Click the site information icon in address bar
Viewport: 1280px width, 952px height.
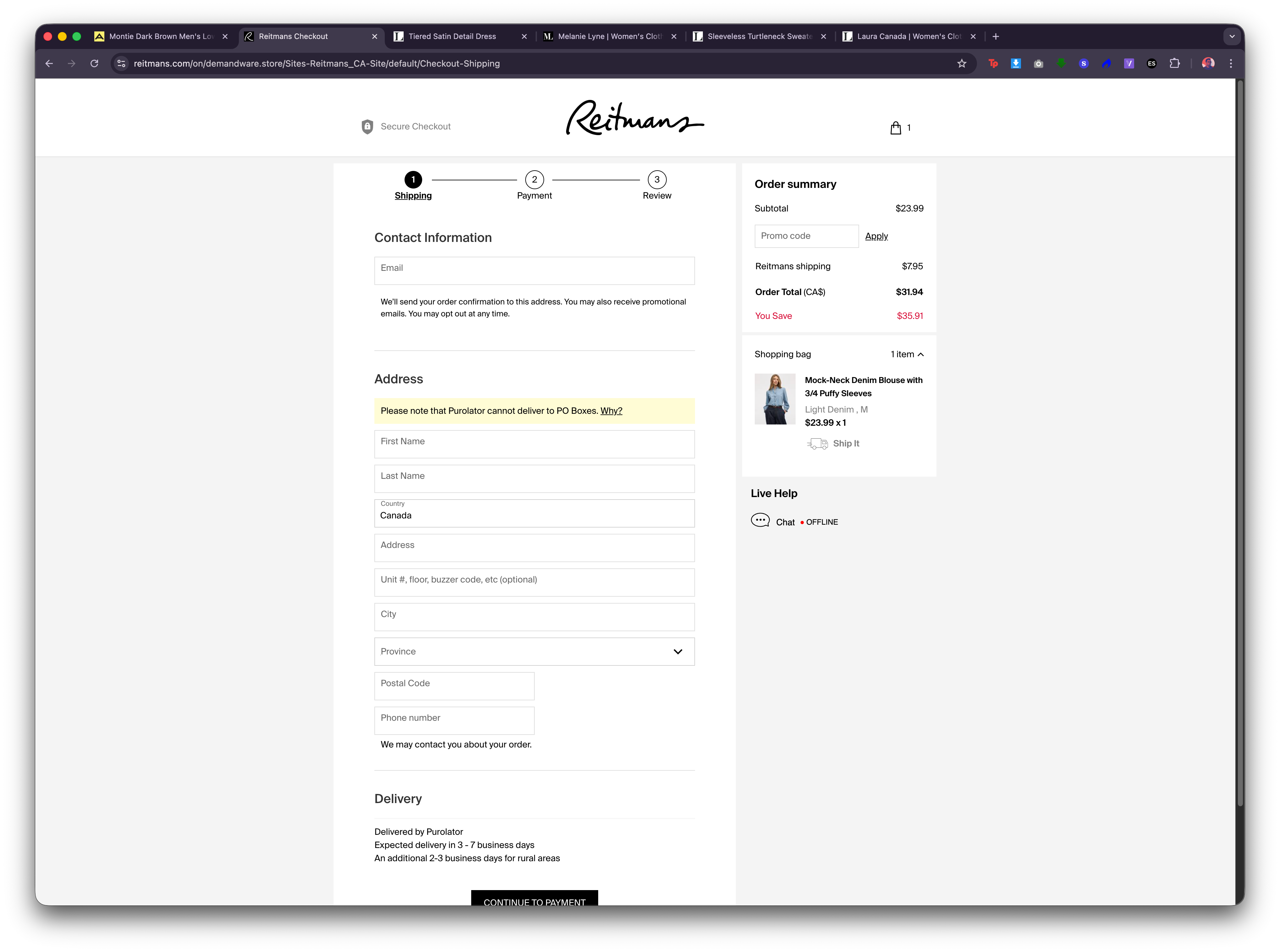point(122,64)
